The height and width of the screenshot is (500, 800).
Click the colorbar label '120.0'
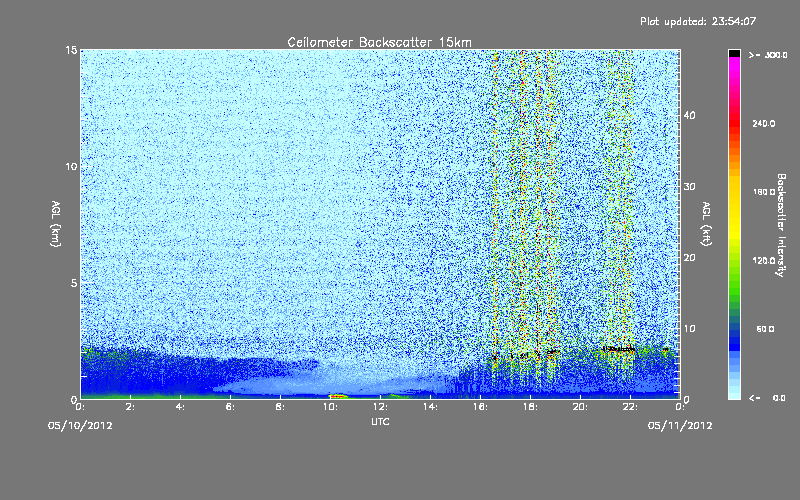pos(764,260)
